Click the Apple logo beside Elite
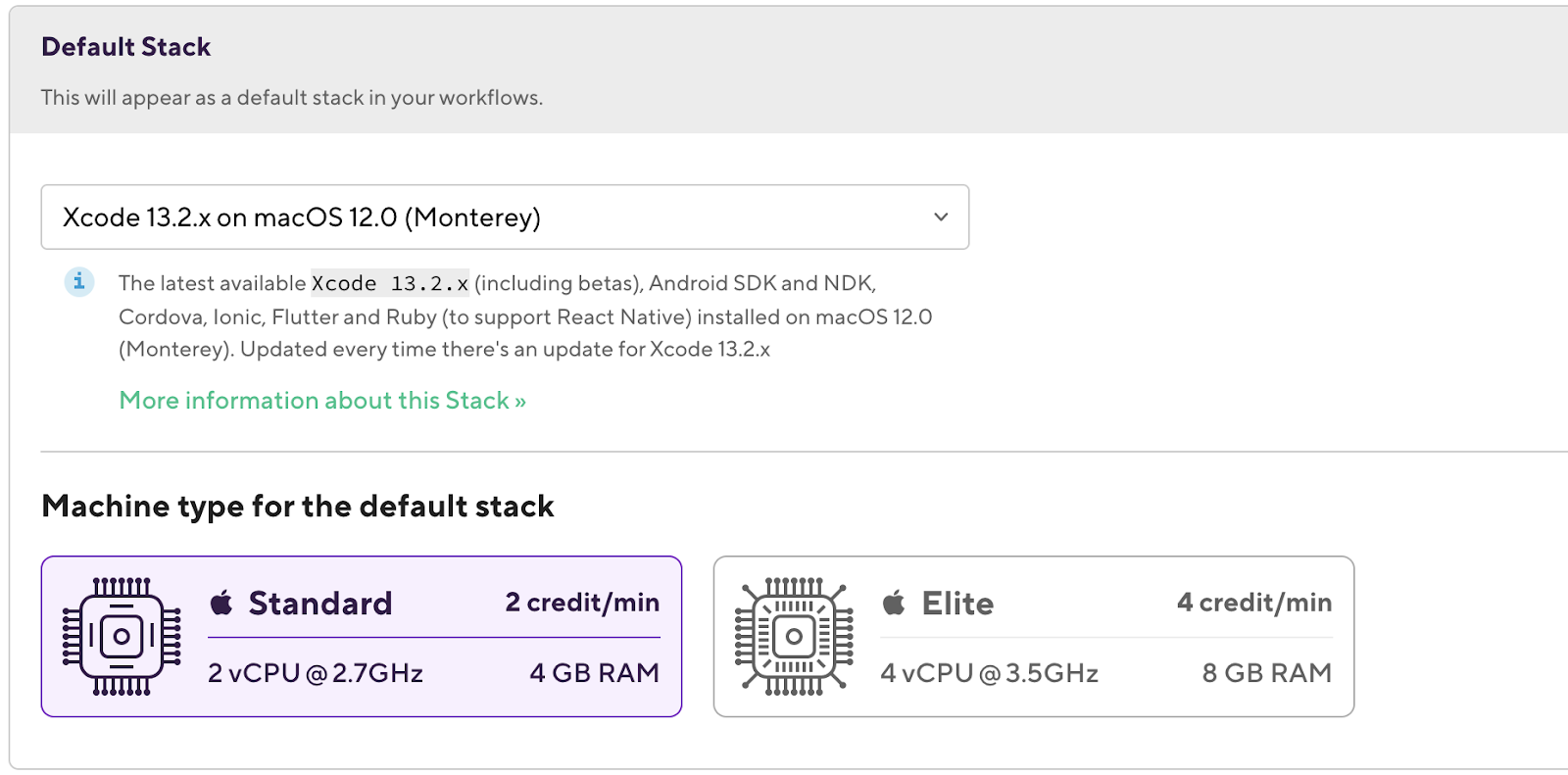 (894, 604)
